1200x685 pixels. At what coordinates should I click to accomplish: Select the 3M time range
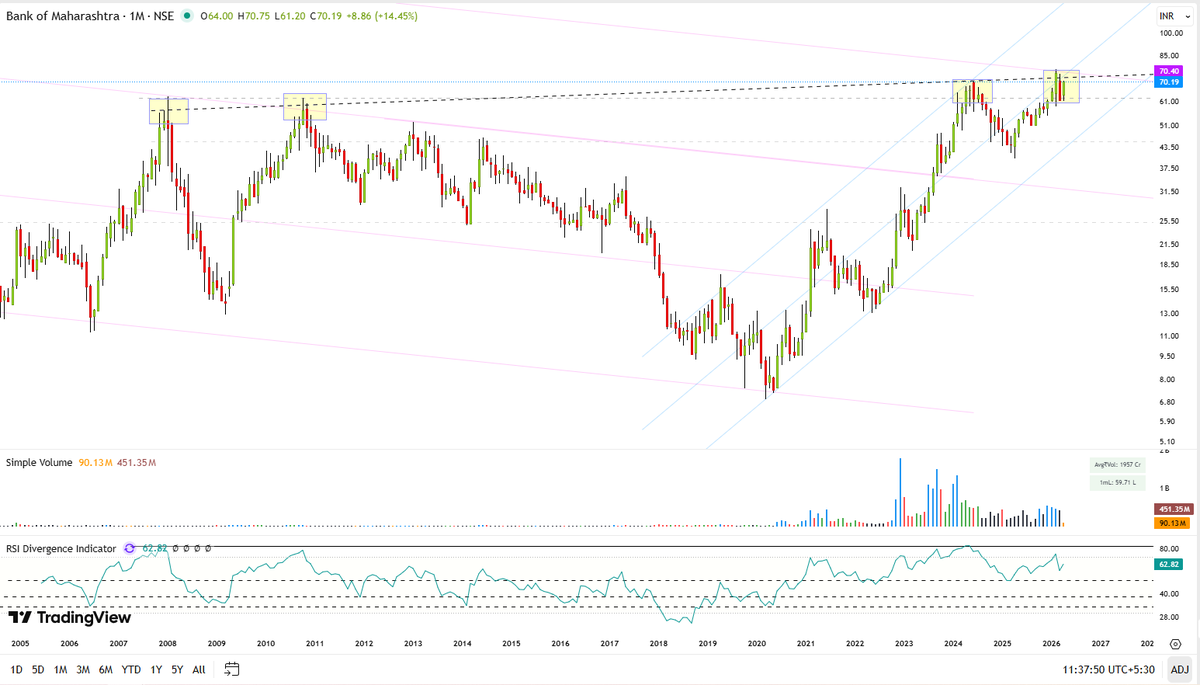pos(83,669)
